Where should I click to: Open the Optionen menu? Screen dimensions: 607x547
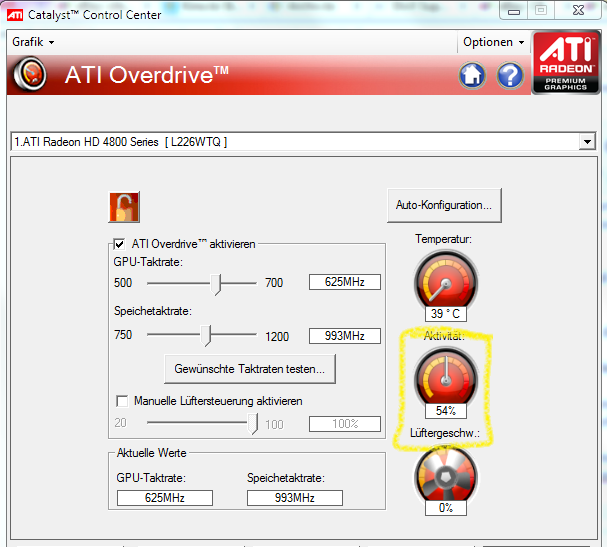494,42
